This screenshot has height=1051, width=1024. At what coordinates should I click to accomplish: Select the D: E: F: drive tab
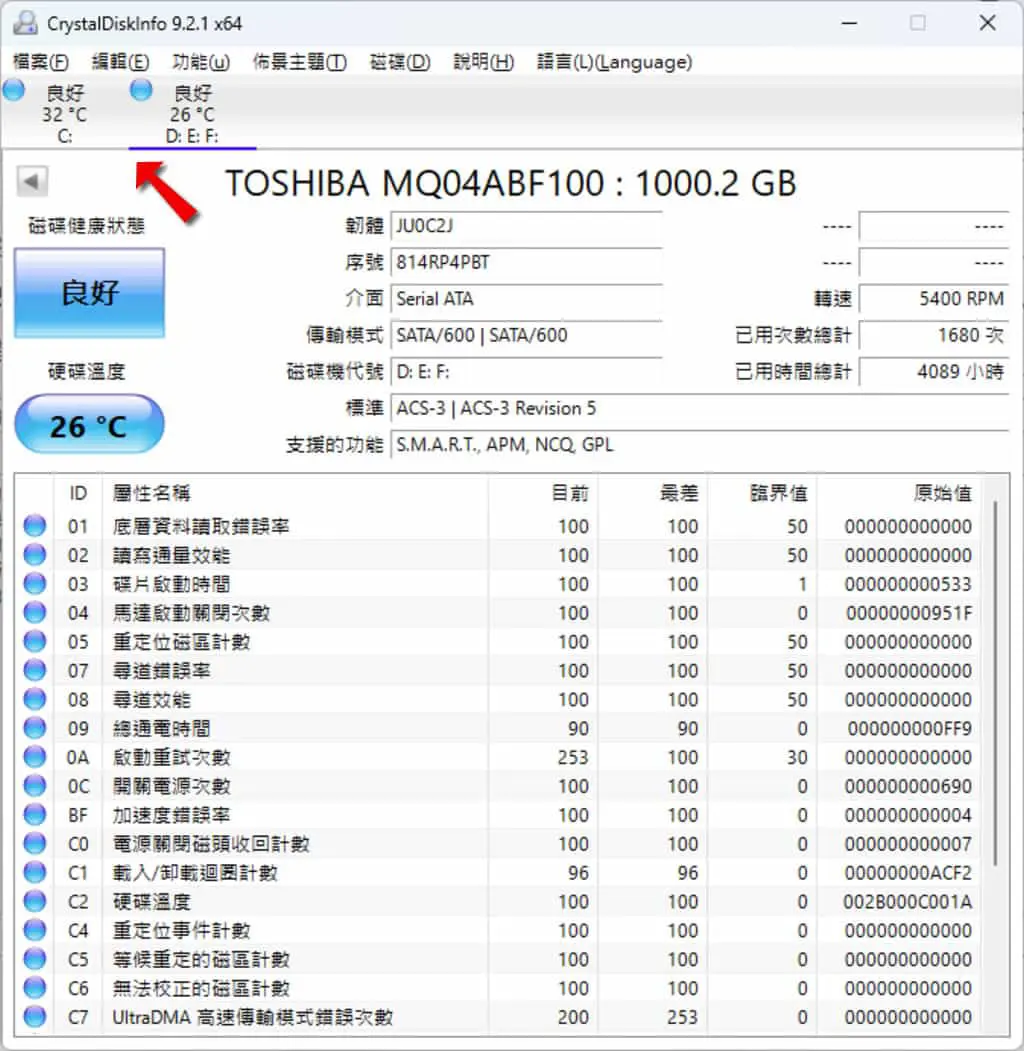(x=192, y=114)
